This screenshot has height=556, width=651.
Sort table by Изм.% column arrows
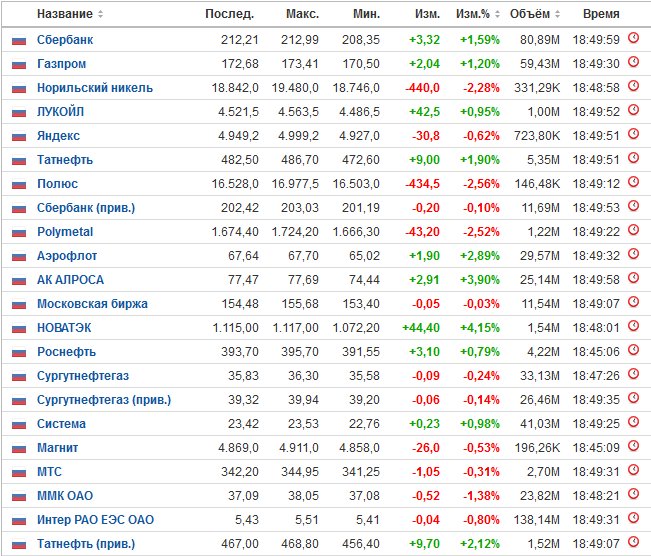pos(497,14)
